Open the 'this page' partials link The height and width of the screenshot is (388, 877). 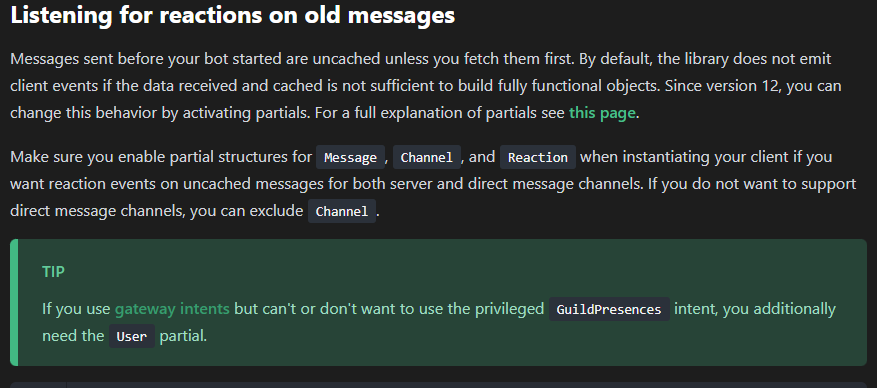602,113
